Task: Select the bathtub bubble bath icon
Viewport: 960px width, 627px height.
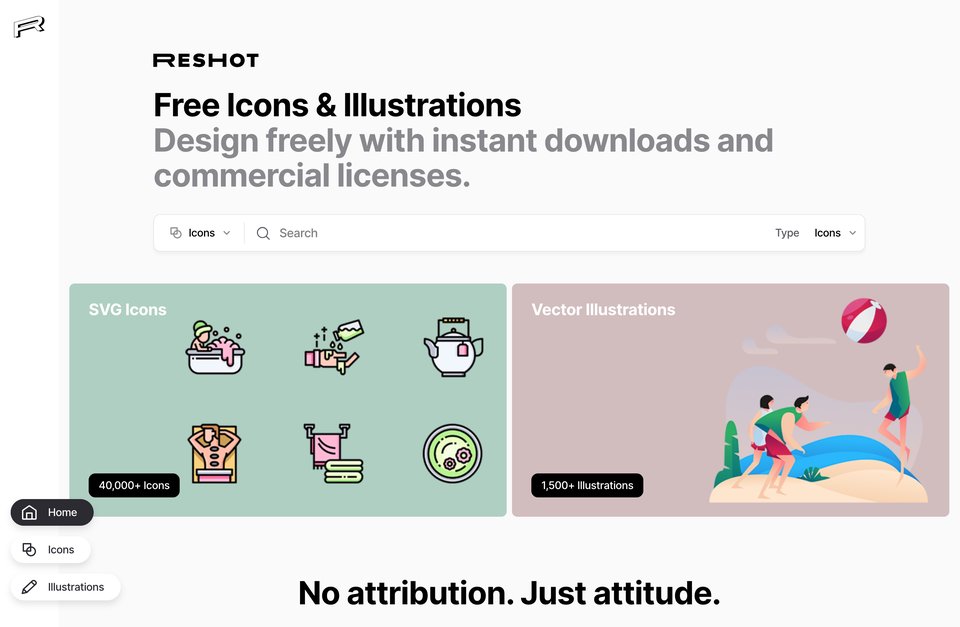Action: [215, 347]
